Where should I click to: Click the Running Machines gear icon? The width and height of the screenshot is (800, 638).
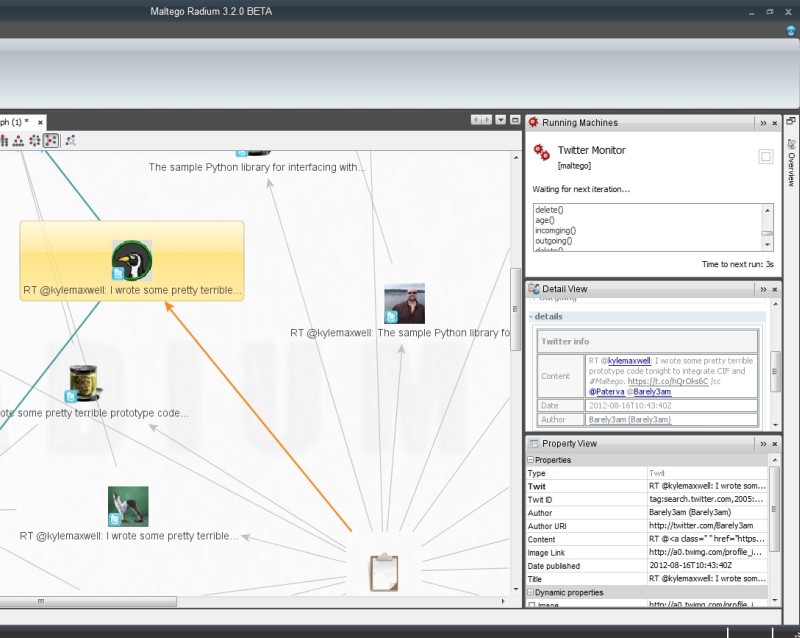(x=534, y=122)
